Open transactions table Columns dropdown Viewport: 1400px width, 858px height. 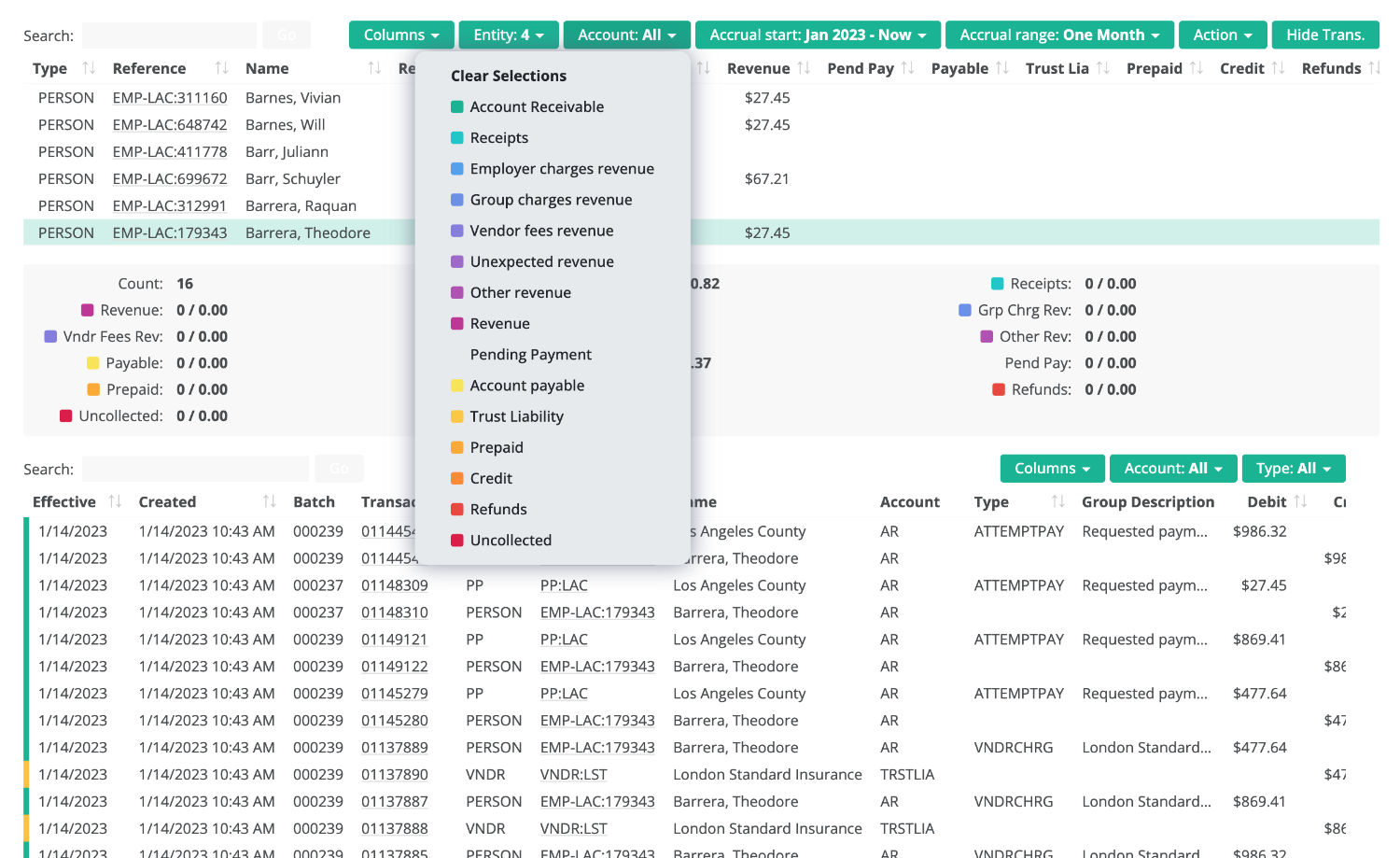coord(1053,469)
